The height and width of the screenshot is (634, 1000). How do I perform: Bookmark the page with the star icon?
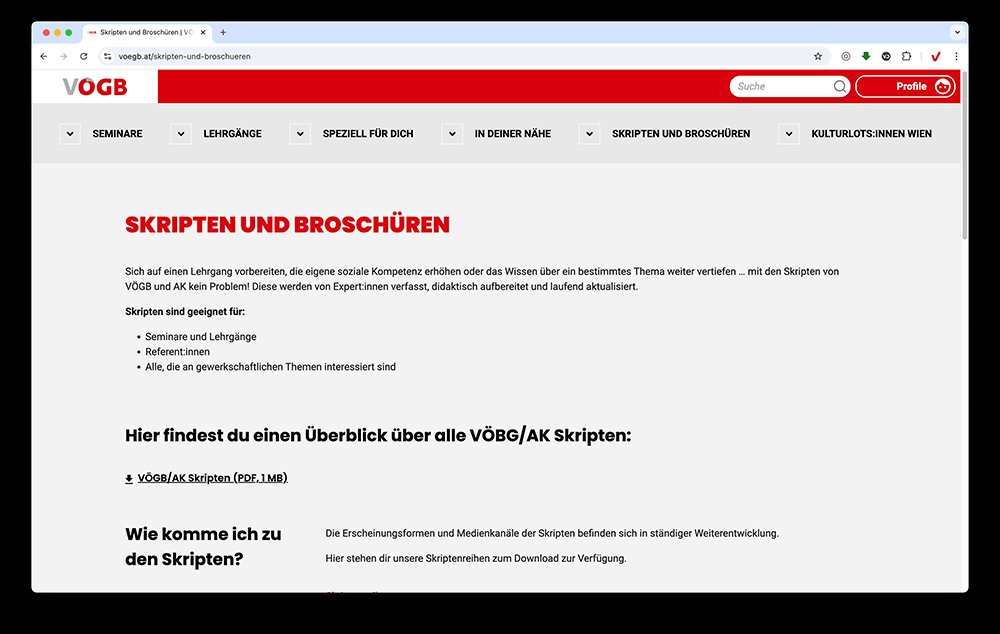tap(818, 56)
